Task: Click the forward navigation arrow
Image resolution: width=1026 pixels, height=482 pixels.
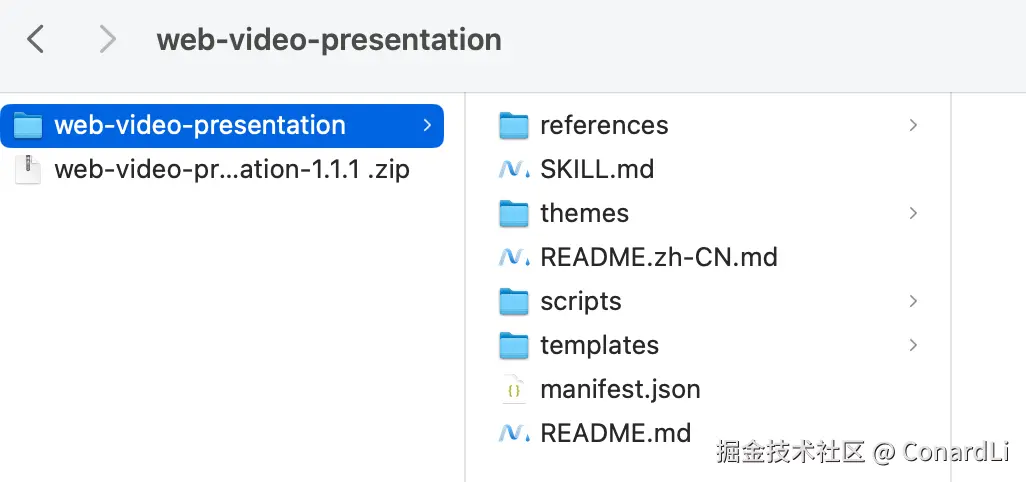Action: coord(107,39)
